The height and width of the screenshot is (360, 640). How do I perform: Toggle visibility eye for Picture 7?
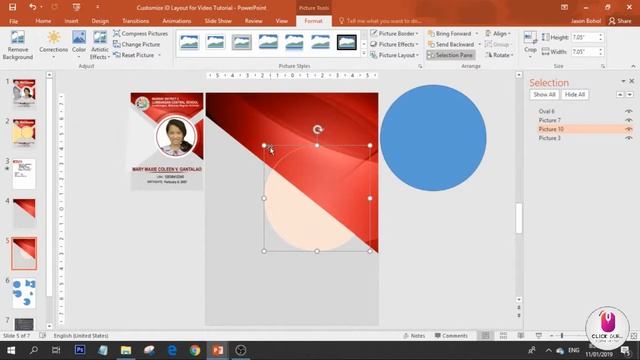pyautogui.click(x=629, y=120)
